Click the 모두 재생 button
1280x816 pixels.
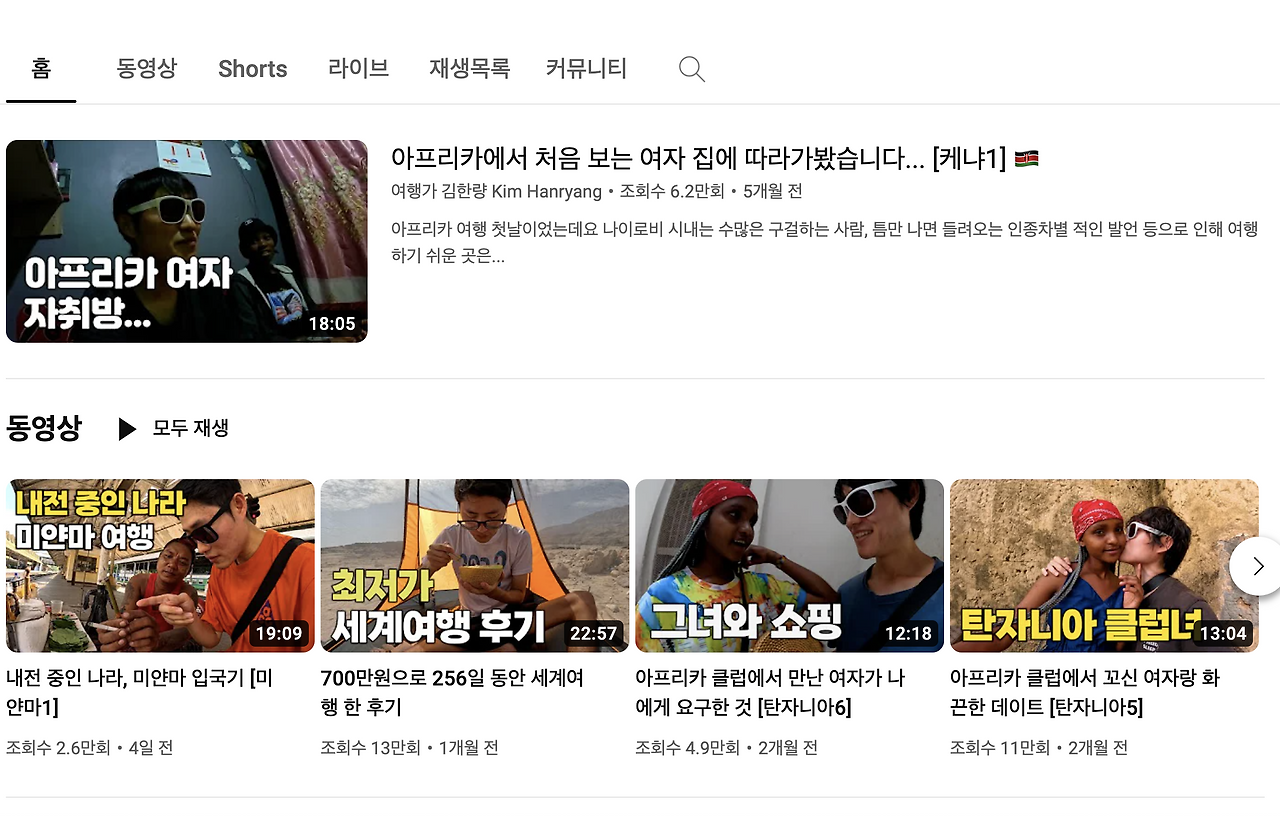190,428
